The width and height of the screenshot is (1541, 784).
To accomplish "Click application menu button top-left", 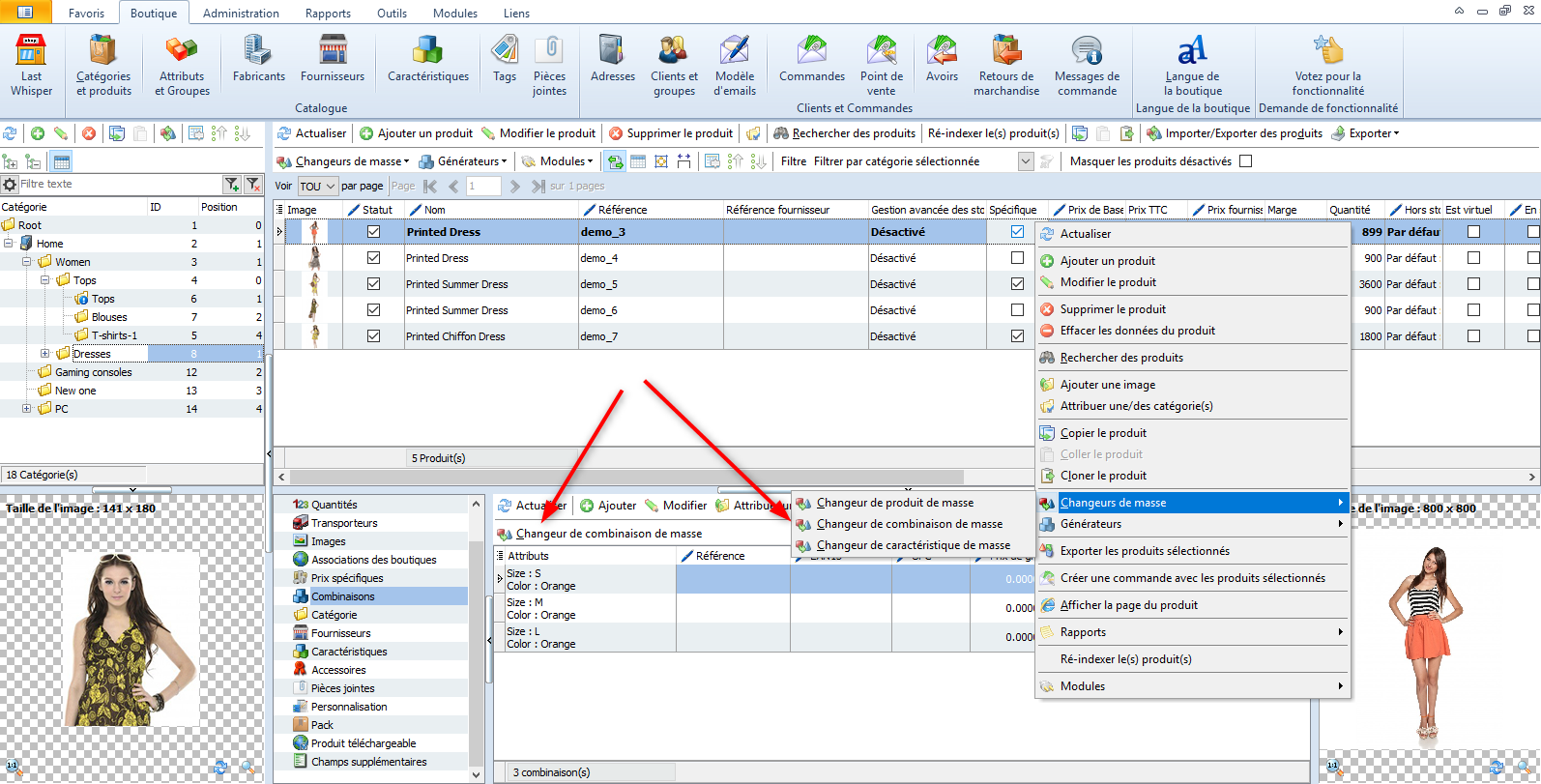I will click(x=24, y=12).
